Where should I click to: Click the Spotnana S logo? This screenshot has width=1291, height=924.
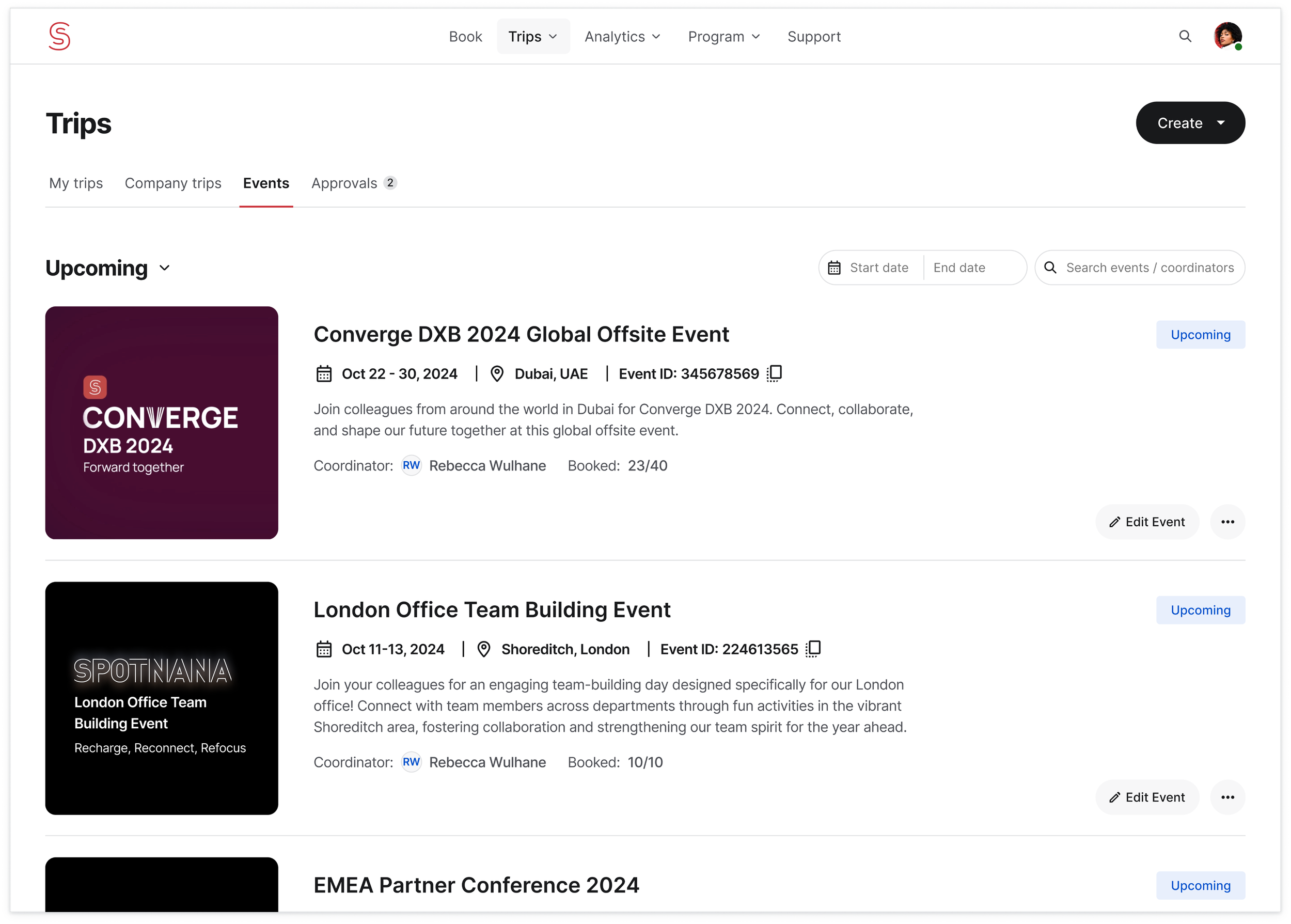(x=59, y=36)
